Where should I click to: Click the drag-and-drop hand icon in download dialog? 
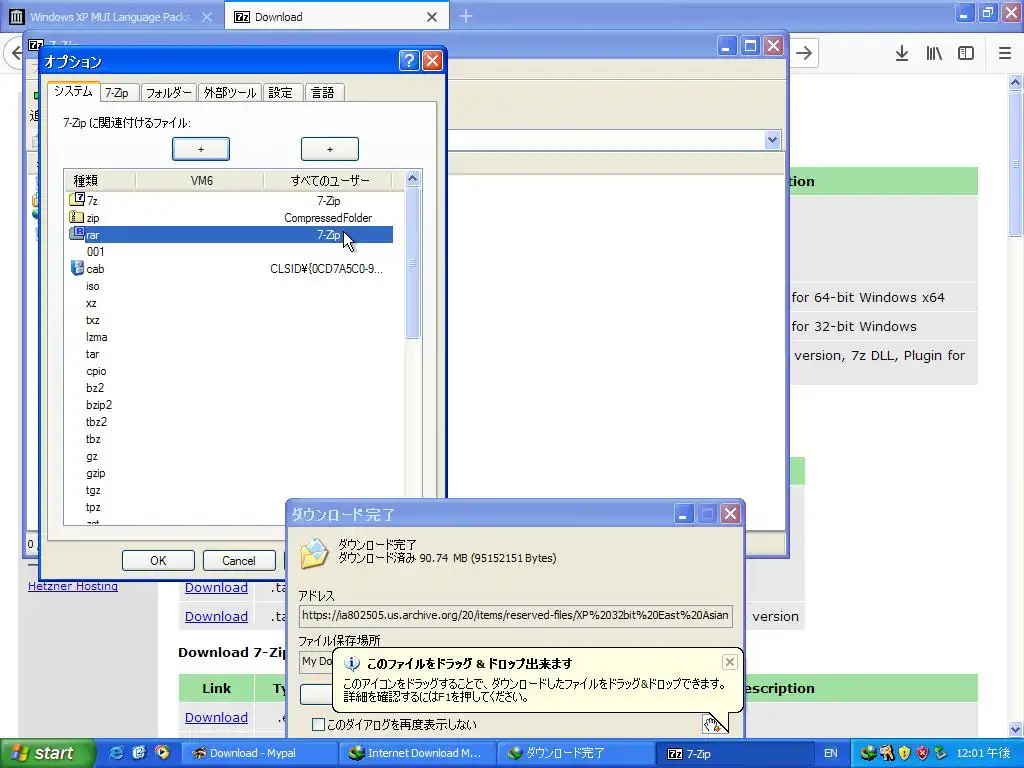click(712, 724)
